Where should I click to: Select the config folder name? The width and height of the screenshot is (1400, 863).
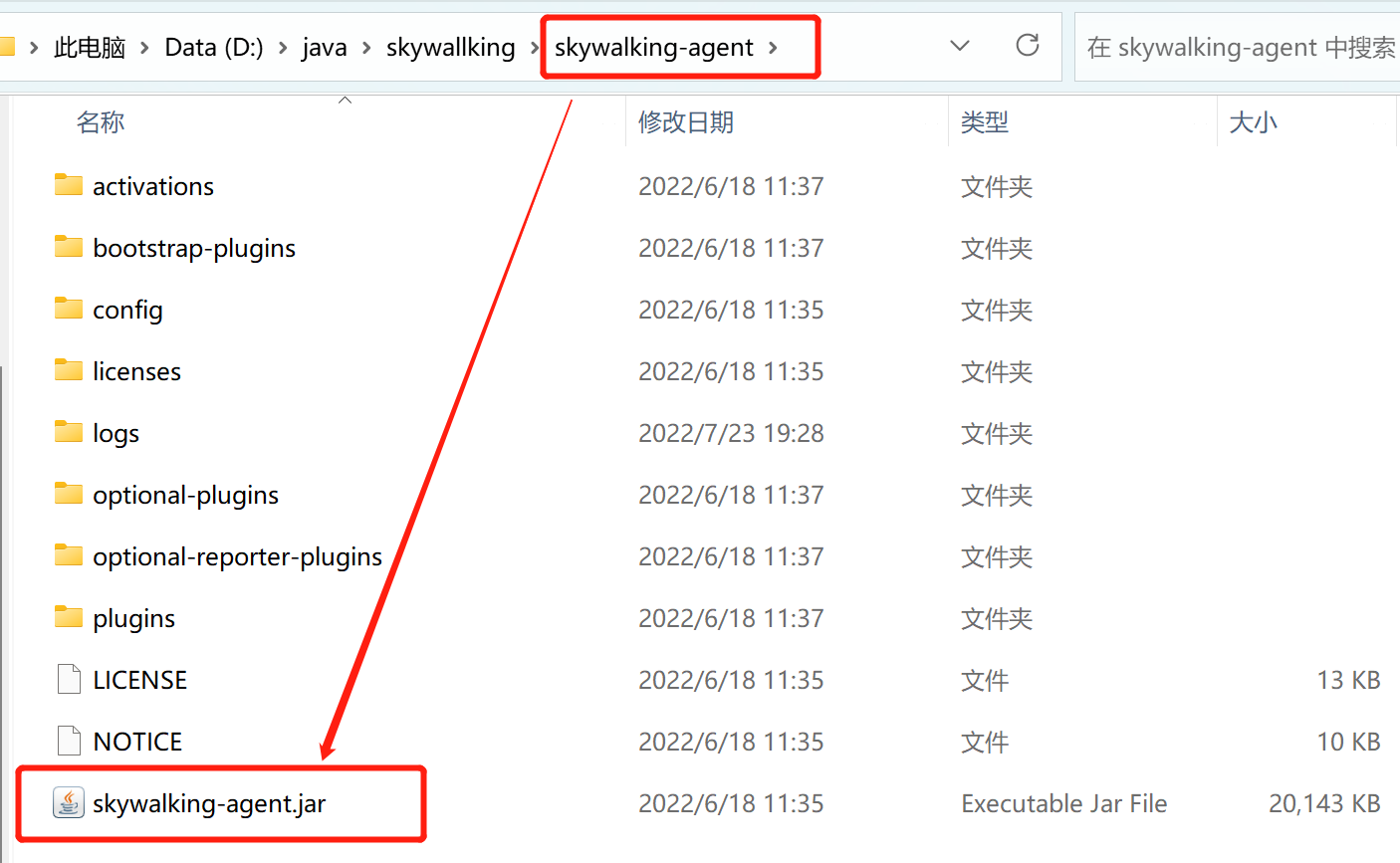coord(127,310)
